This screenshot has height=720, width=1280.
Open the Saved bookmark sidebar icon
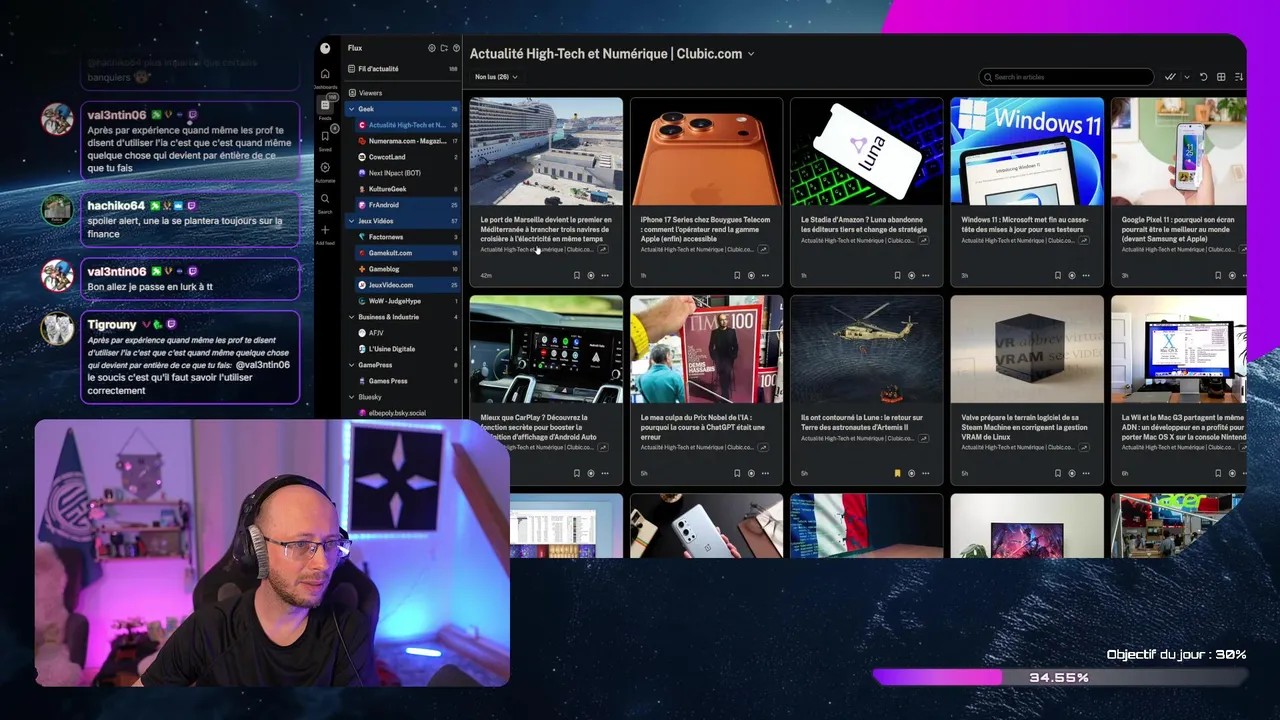pyautogui.click(x=325, y=136)
